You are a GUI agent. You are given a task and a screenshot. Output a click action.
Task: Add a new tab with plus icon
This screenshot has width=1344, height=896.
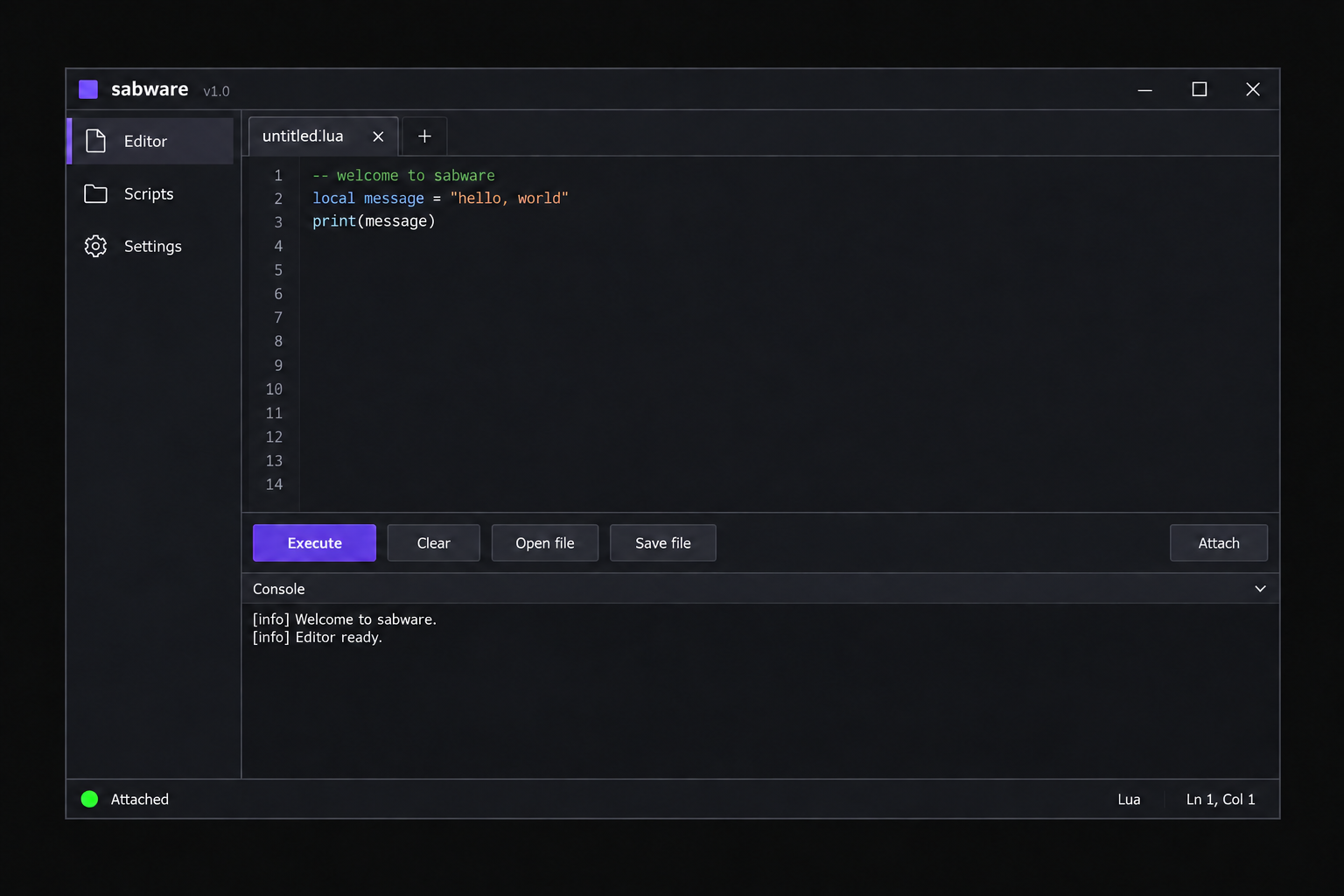click(424, 136)
